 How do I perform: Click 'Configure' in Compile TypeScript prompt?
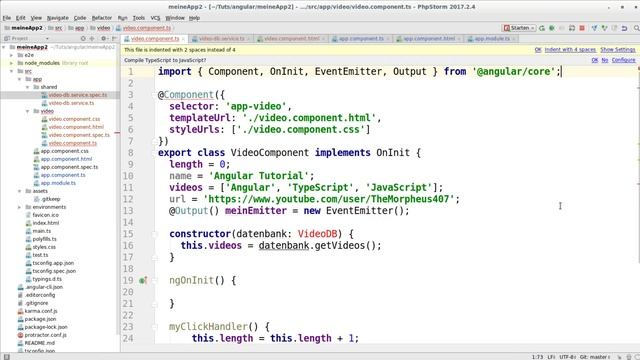coord(623,60)
